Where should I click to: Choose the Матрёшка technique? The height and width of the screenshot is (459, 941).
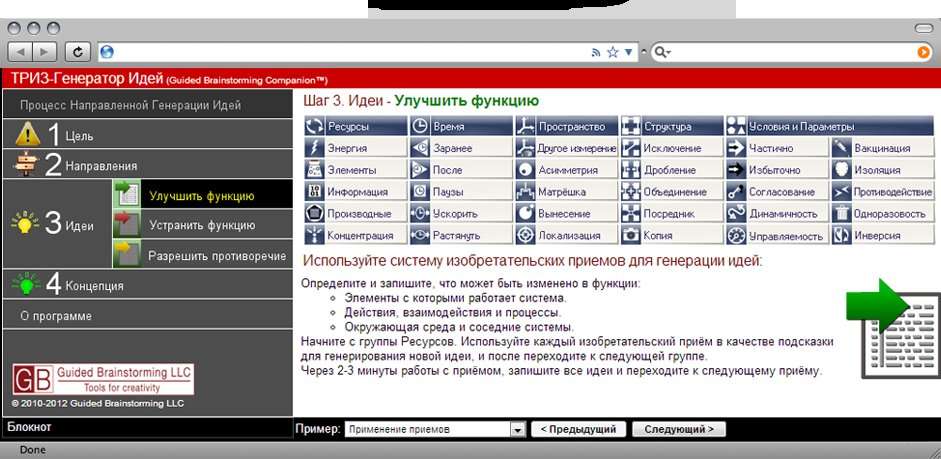tap(566, 191)
